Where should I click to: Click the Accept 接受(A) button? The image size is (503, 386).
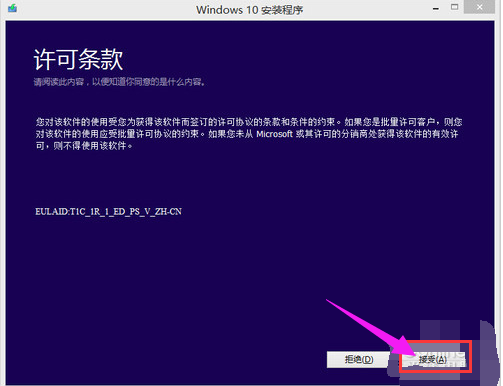433,360
